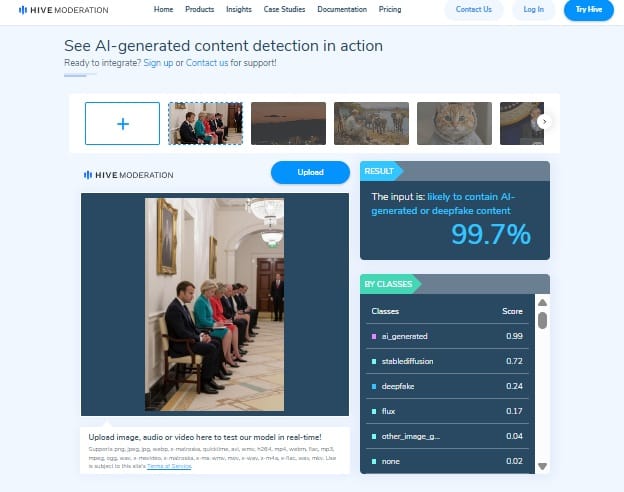This screenshot has height=492, width=624.
Task: Select the politicians seated sample thumbnail
Action: coord(205,123)
